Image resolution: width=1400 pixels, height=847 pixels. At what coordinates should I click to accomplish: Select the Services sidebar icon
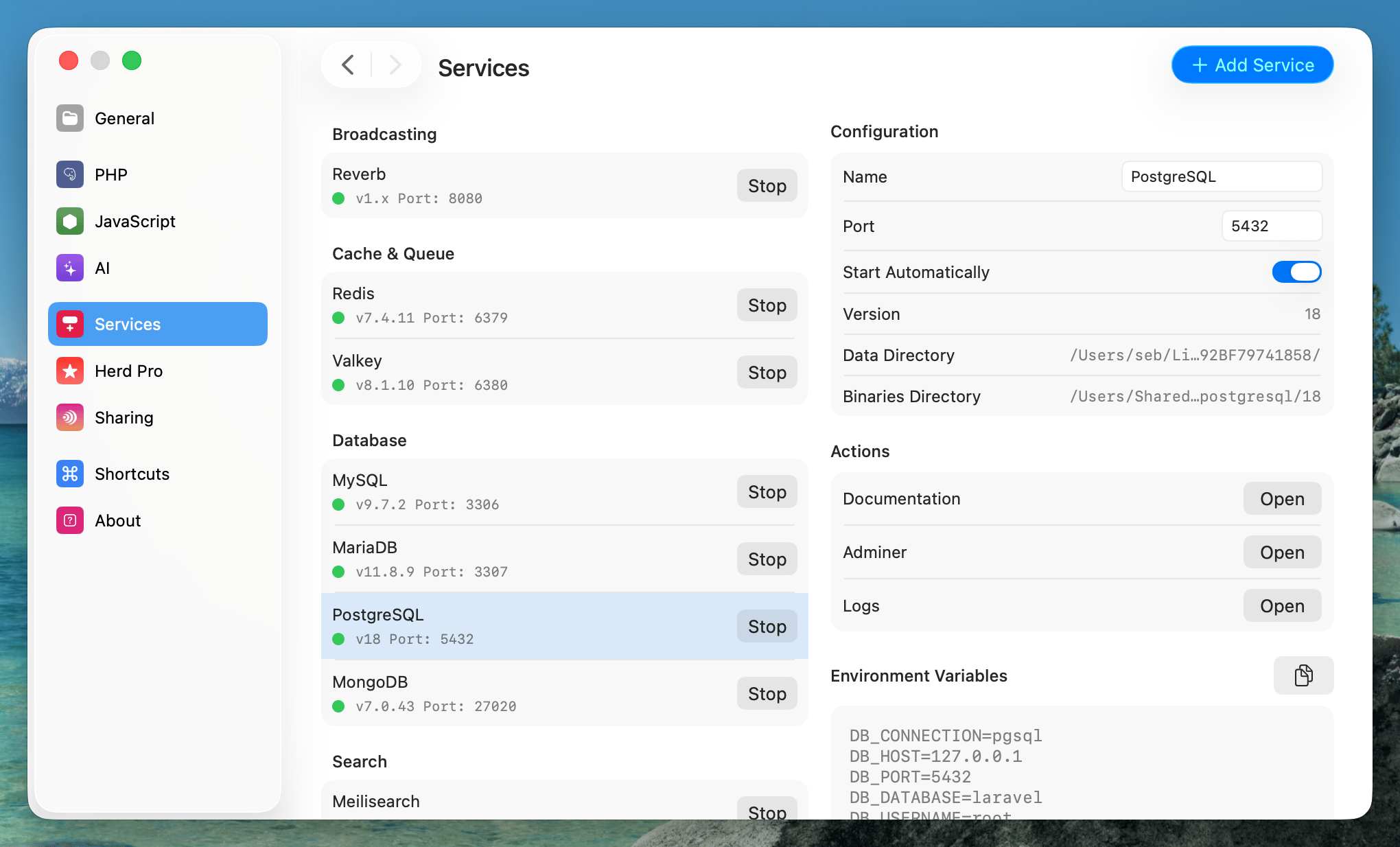70,324
